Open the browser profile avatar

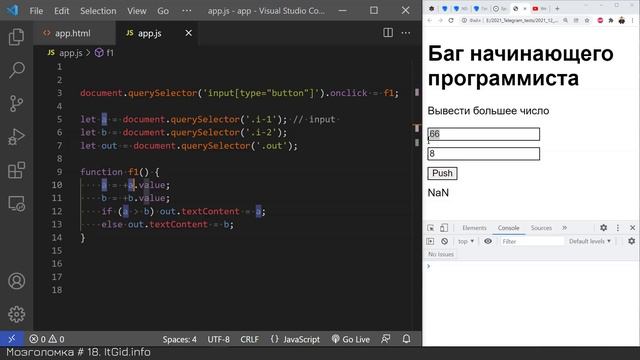622,20
